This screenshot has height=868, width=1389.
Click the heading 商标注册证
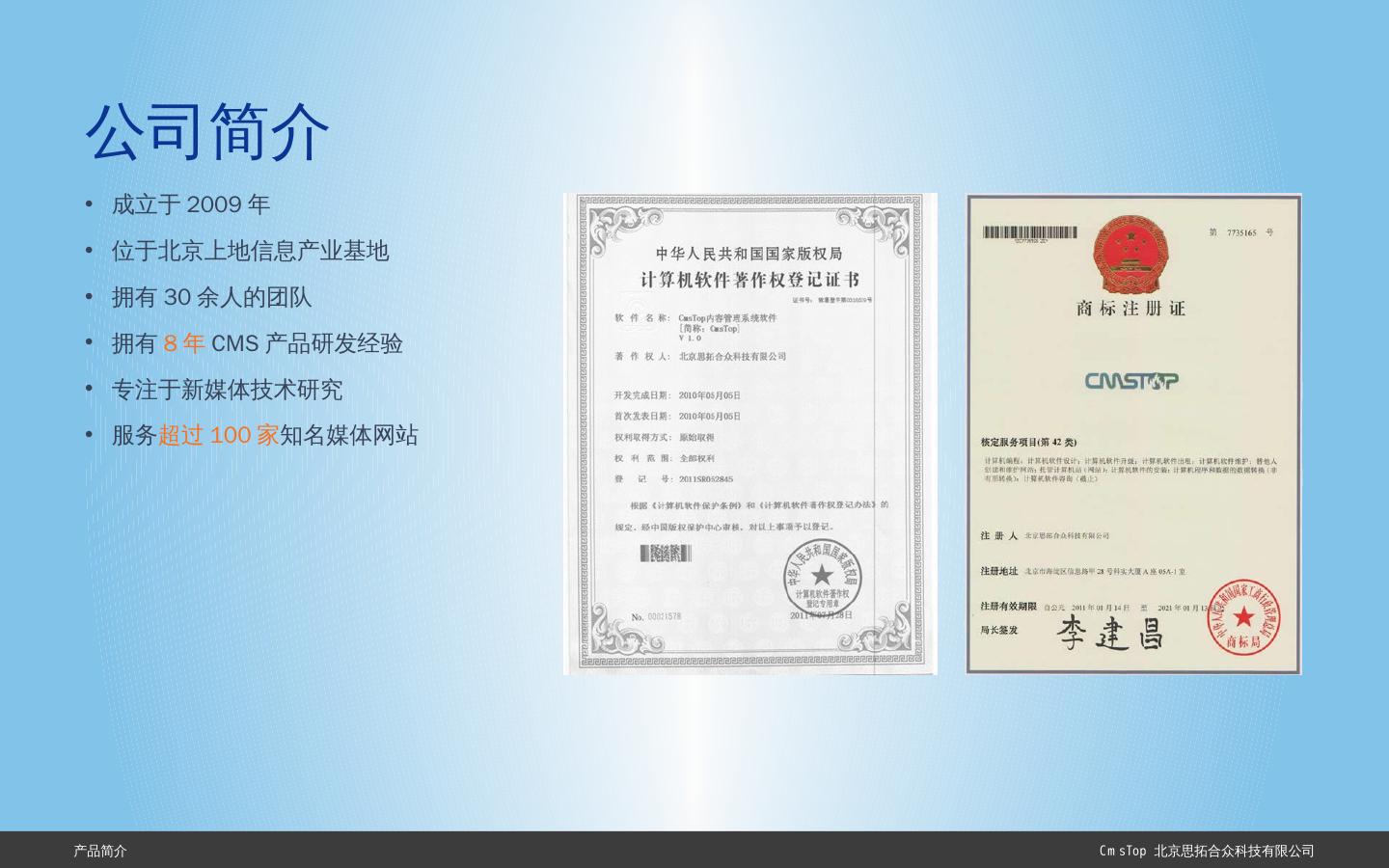[1130, 309]
